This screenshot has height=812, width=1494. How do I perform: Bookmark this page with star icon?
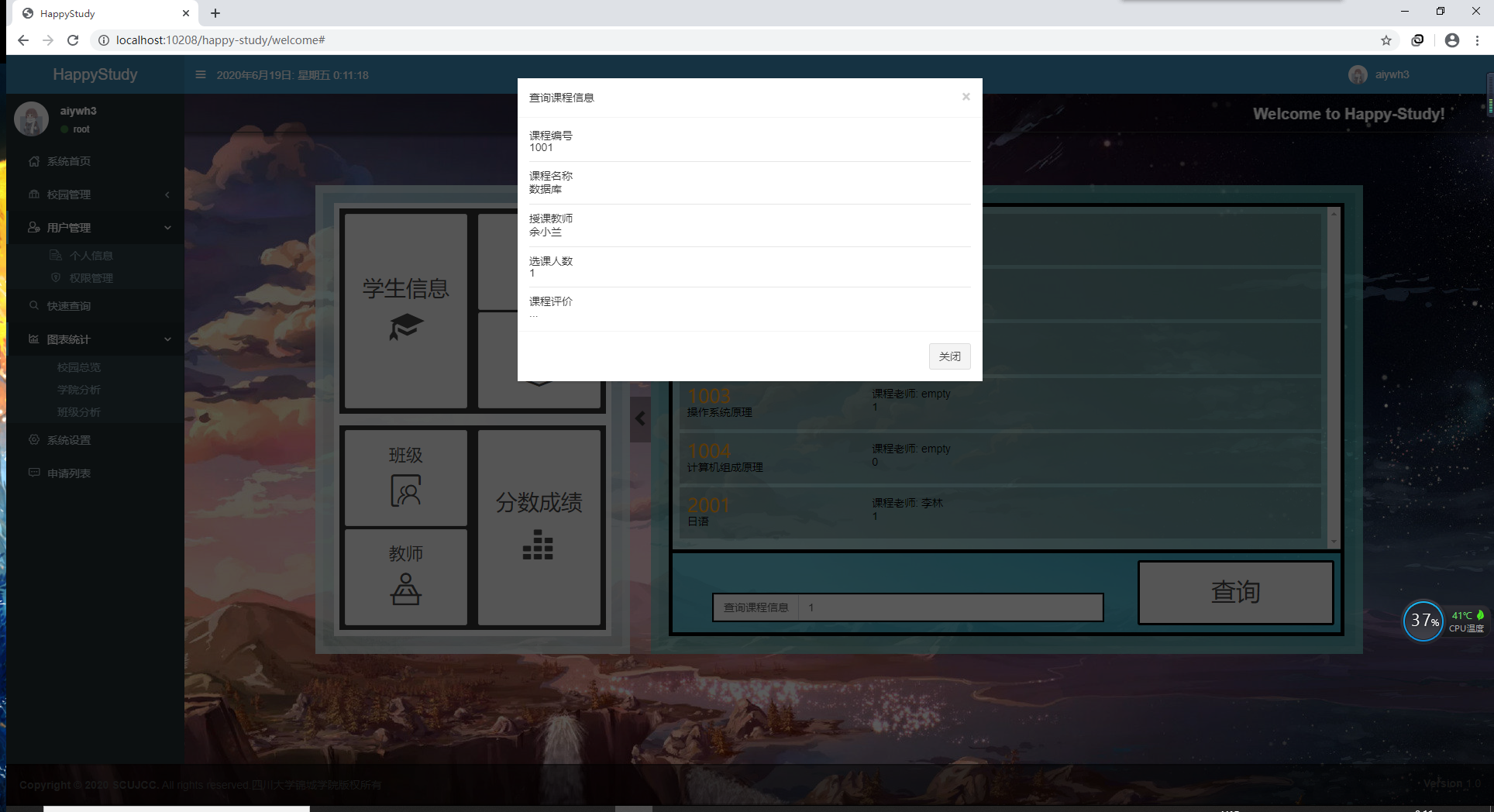[1386, 40]
